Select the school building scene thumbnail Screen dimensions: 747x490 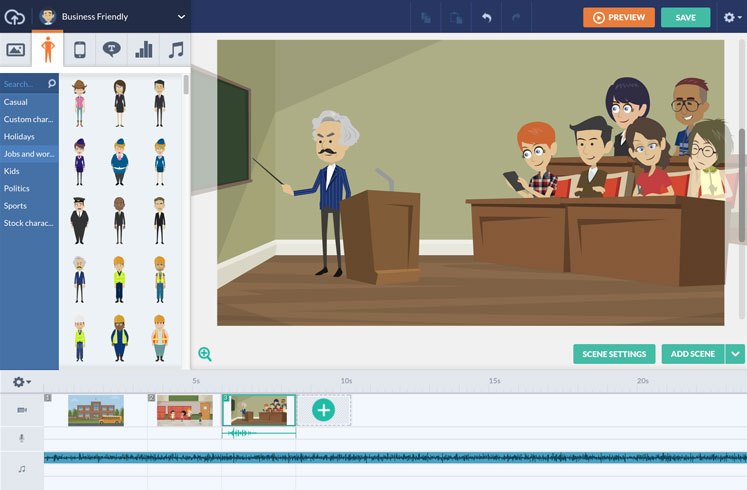coord(96,409)
